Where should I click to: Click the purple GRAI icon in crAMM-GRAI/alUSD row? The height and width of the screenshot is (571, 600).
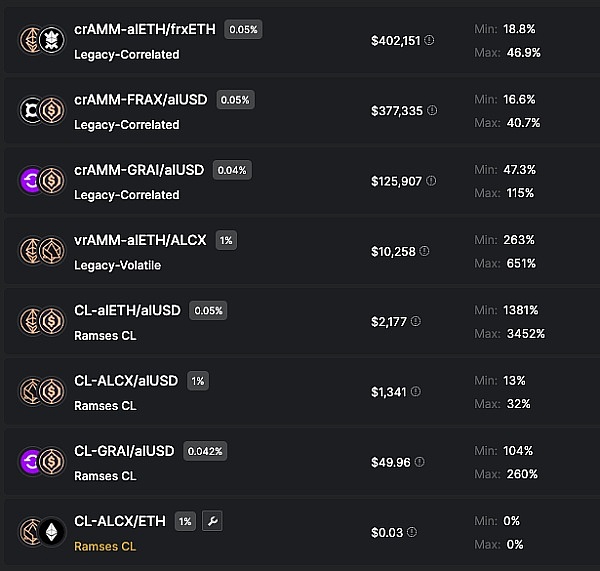(x=33, y=181)
